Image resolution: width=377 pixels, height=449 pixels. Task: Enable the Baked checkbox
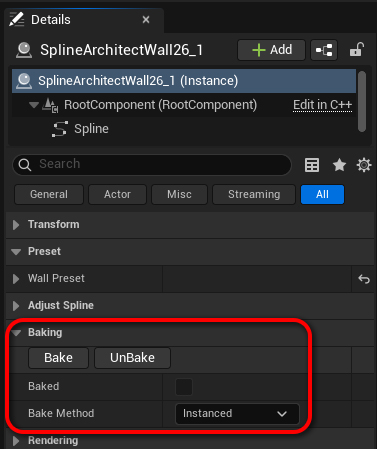point(184,387)
